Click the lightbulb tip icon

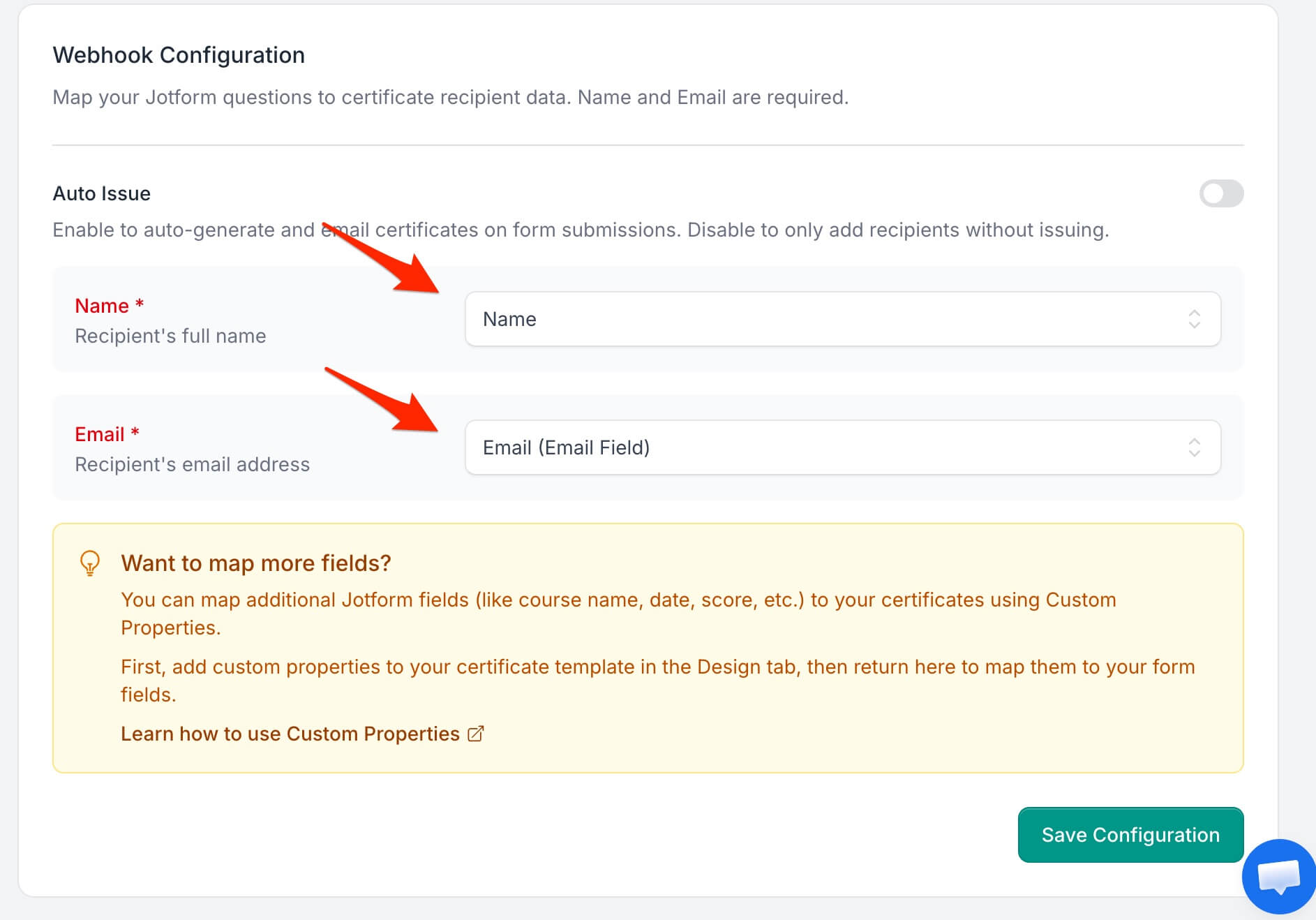click(x=90, y=563)
